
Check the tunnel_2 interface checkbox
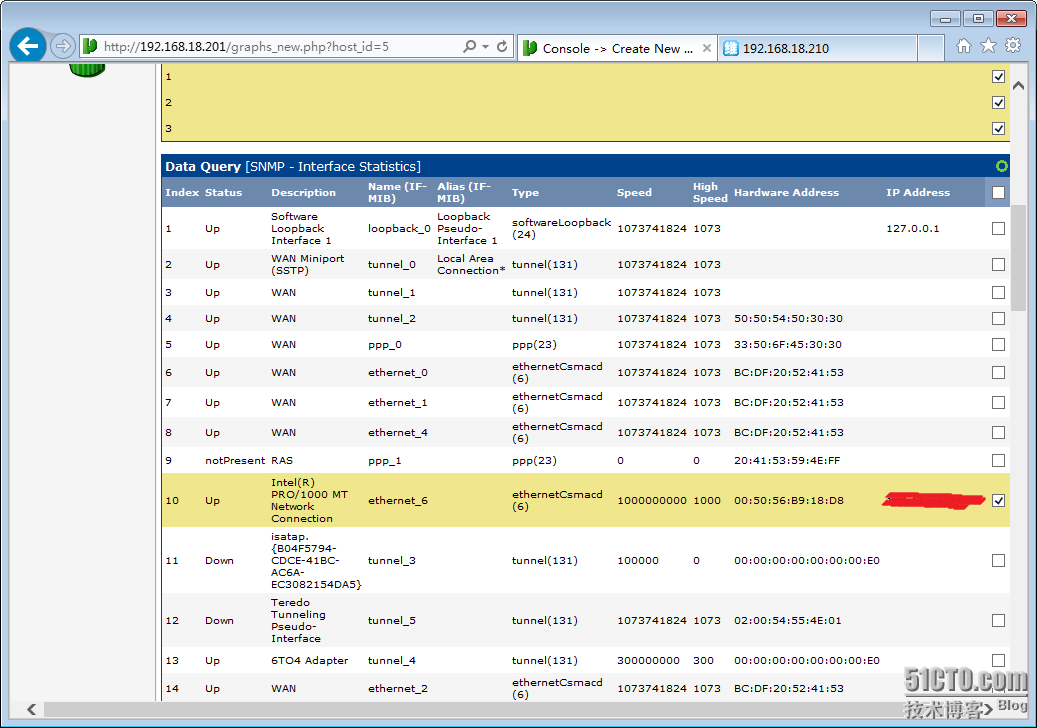[999, 319]
